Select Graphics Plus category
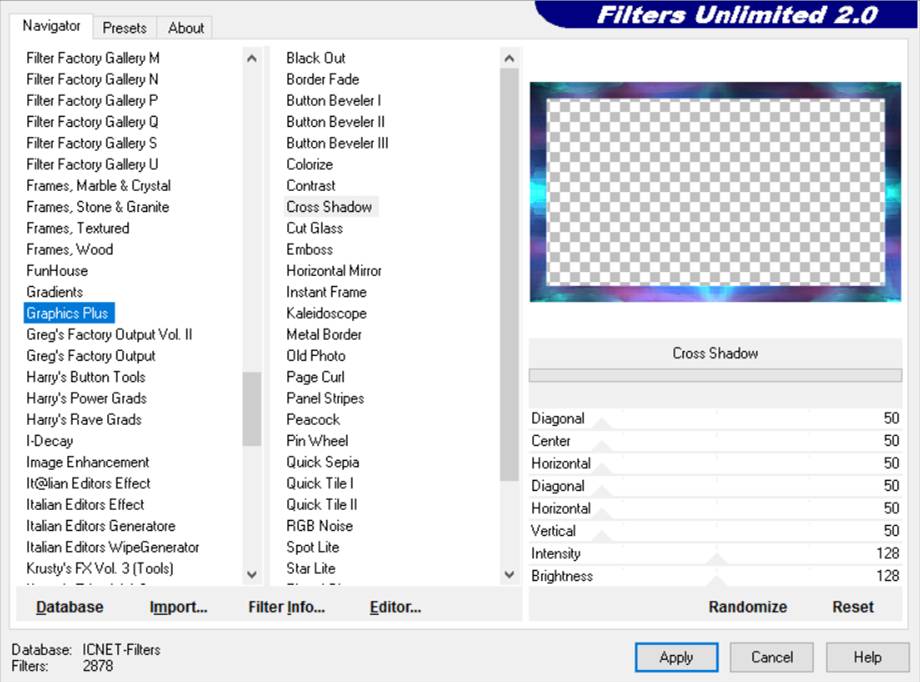This screenshot has height=682, width=920. tap(67, 313)
